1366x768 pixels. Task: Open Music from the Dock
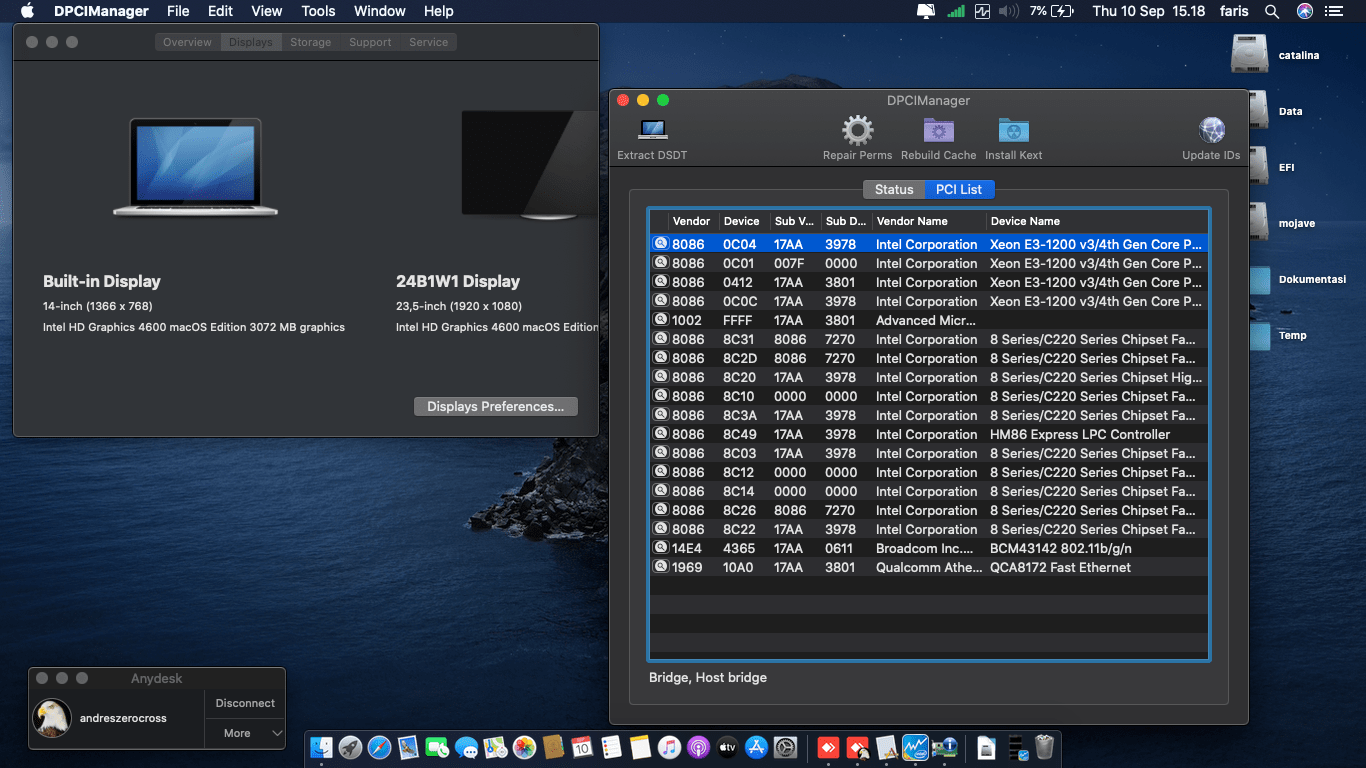point(669,747)
